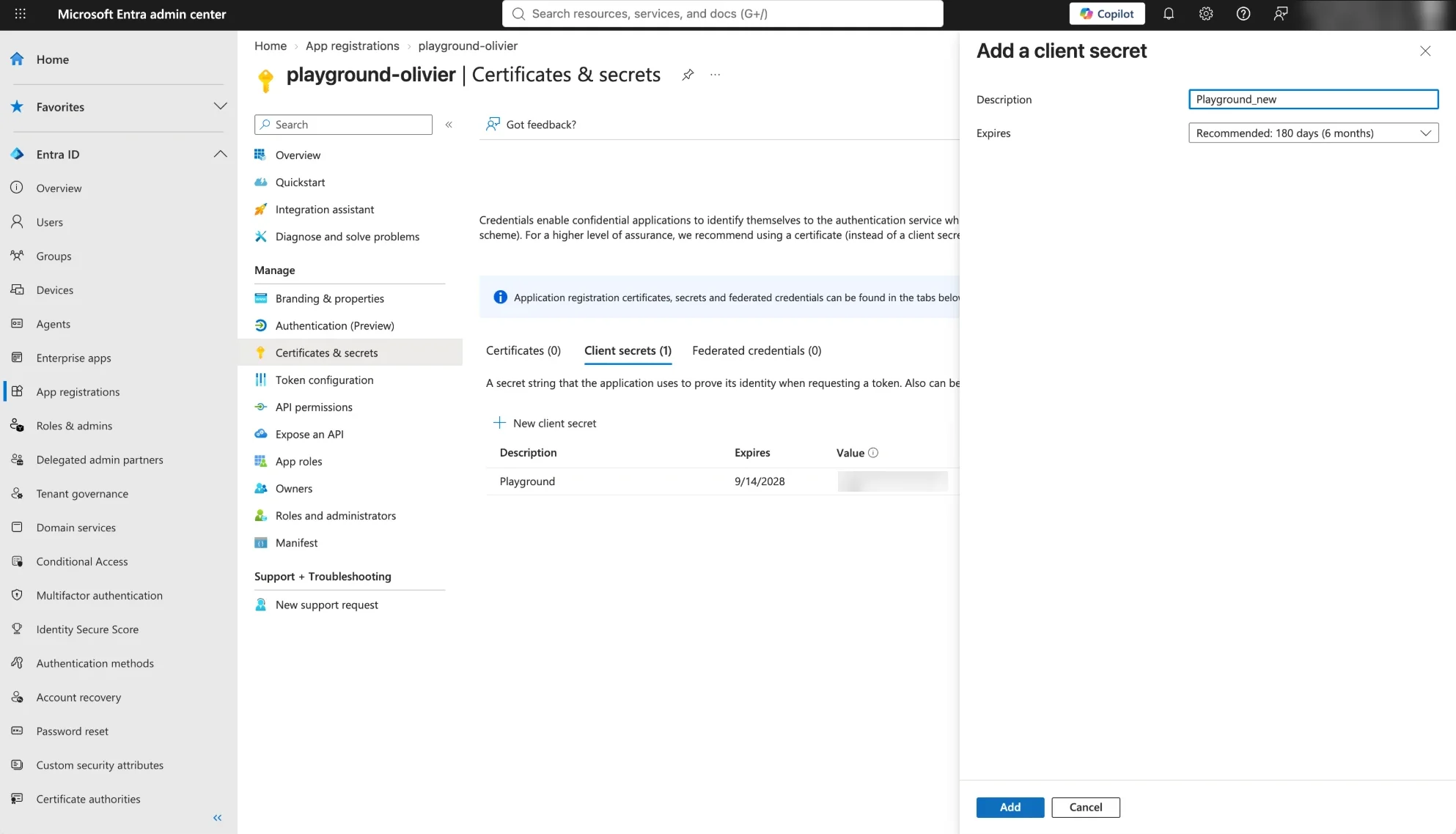The image size is (1456, 834).
Task: Click the Conditional Access icon
Action: (x=17, y=561)
